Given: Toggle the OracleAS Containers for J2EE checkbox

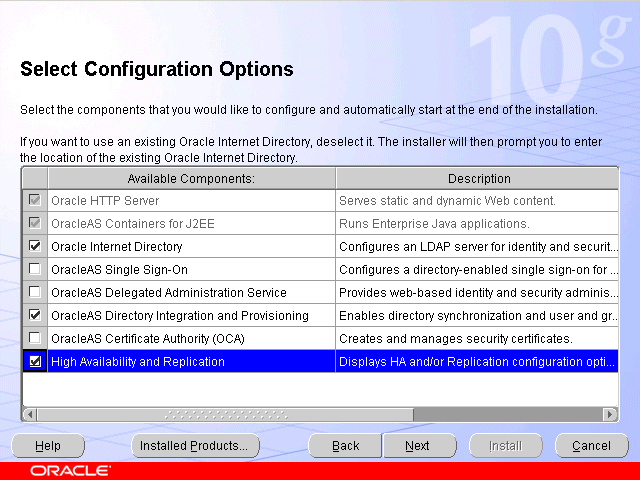Looking at the screenshot, I should pyautogui.click(x=35, y=223).
